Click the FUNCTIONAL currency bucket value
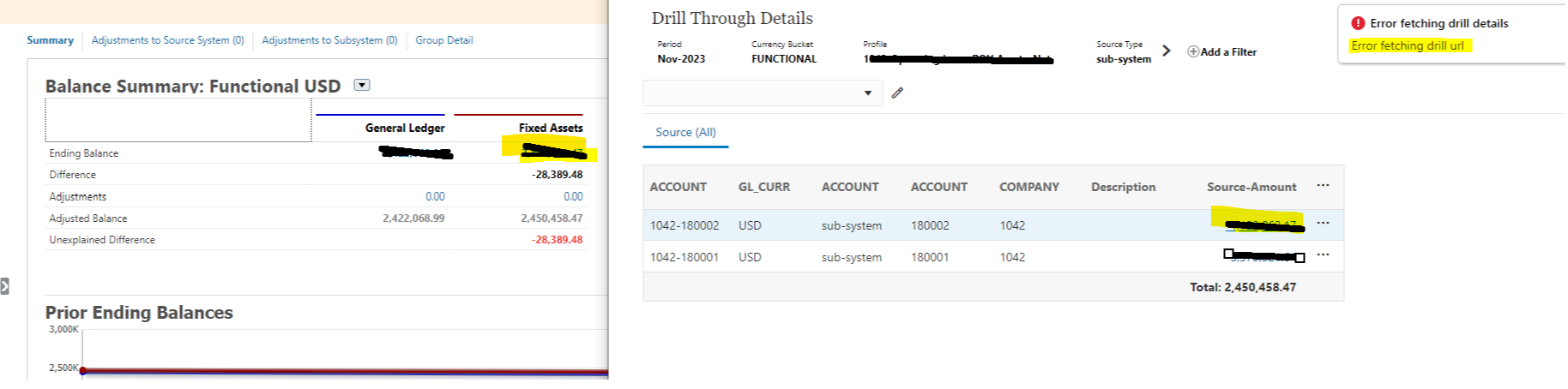Screen dimensions: 1568x389 (784, 59)
